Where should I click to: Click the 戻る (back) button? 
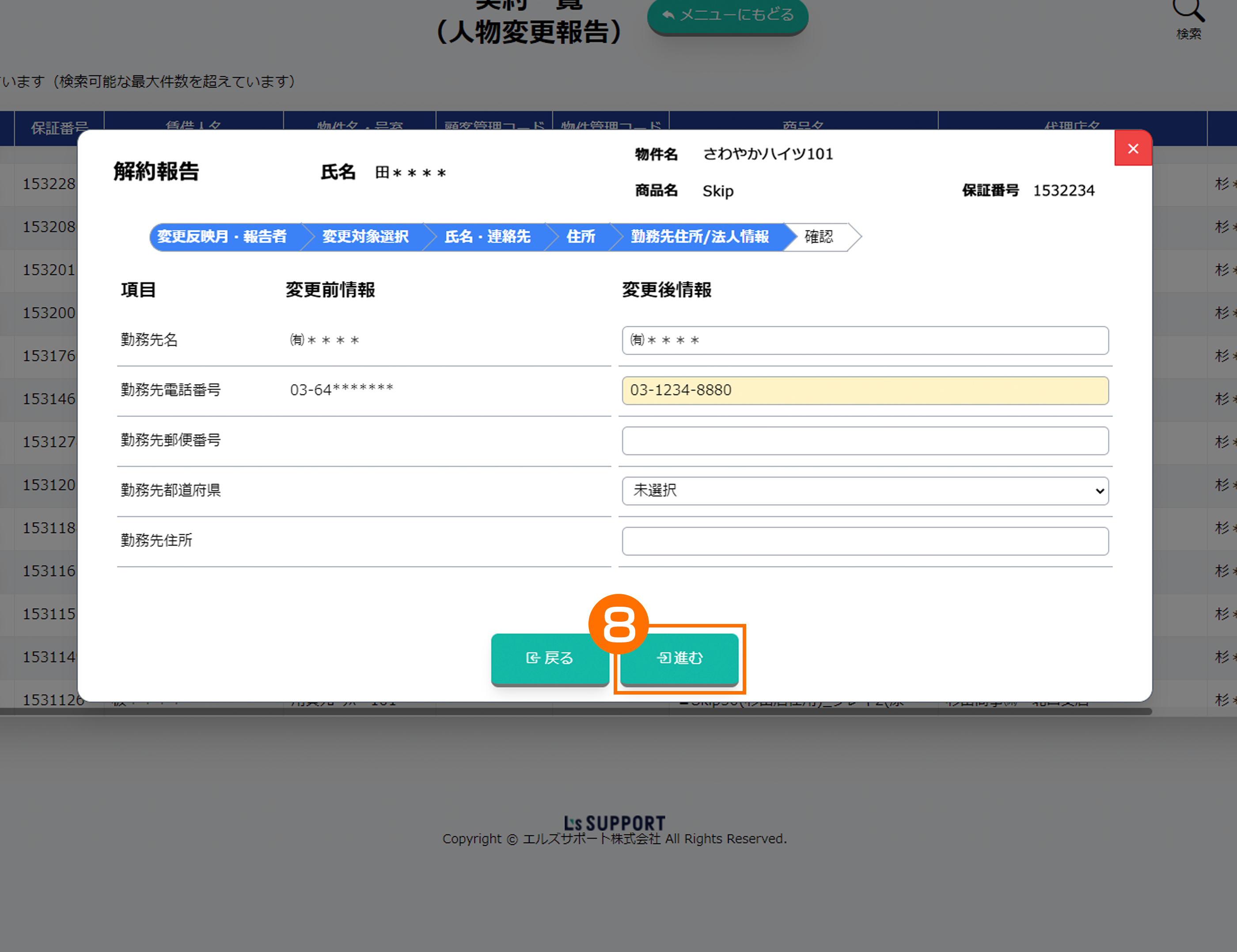tap(550, 658)
